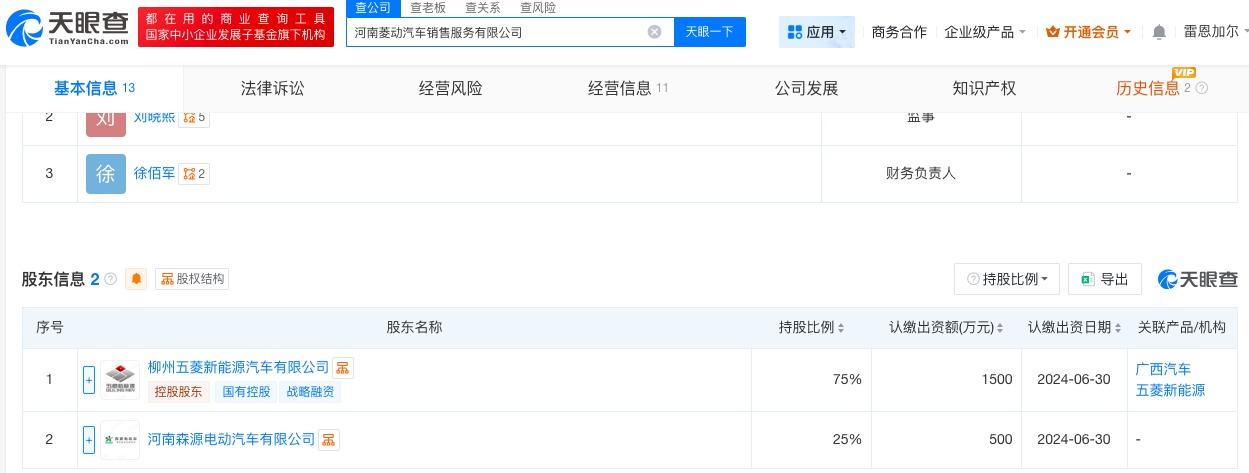Open the 应用 apps dropdown
The height and width of the screenshot is (473, 1249).
coord(817,32)
